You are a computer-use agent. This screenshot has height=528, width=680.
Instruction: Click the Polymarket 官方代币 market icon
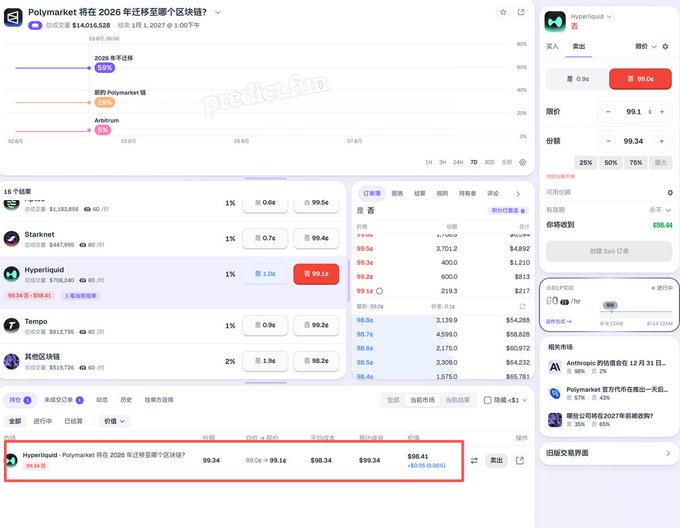click(555, 393)
